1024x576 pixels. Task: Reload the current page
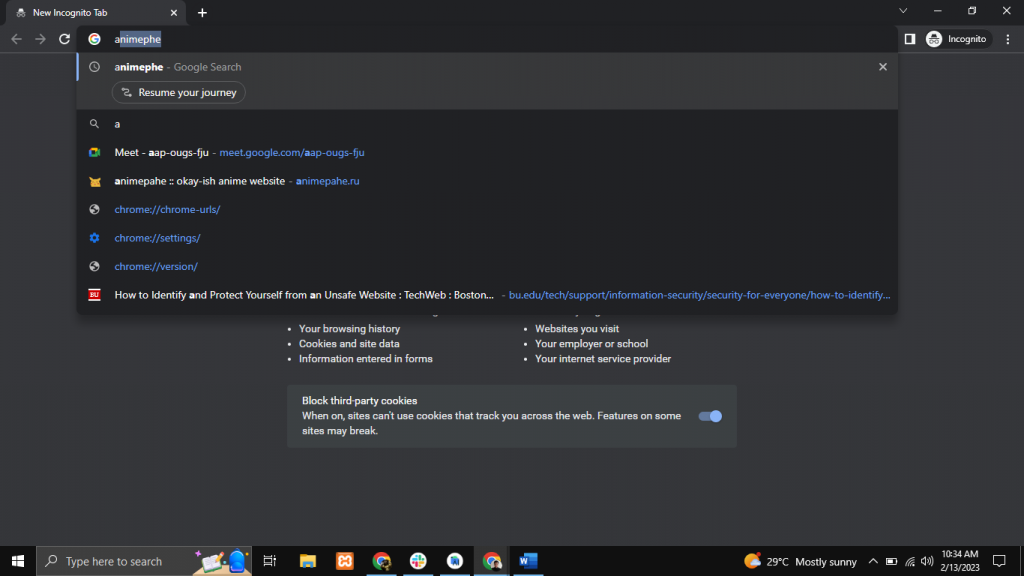click(64, 39)
